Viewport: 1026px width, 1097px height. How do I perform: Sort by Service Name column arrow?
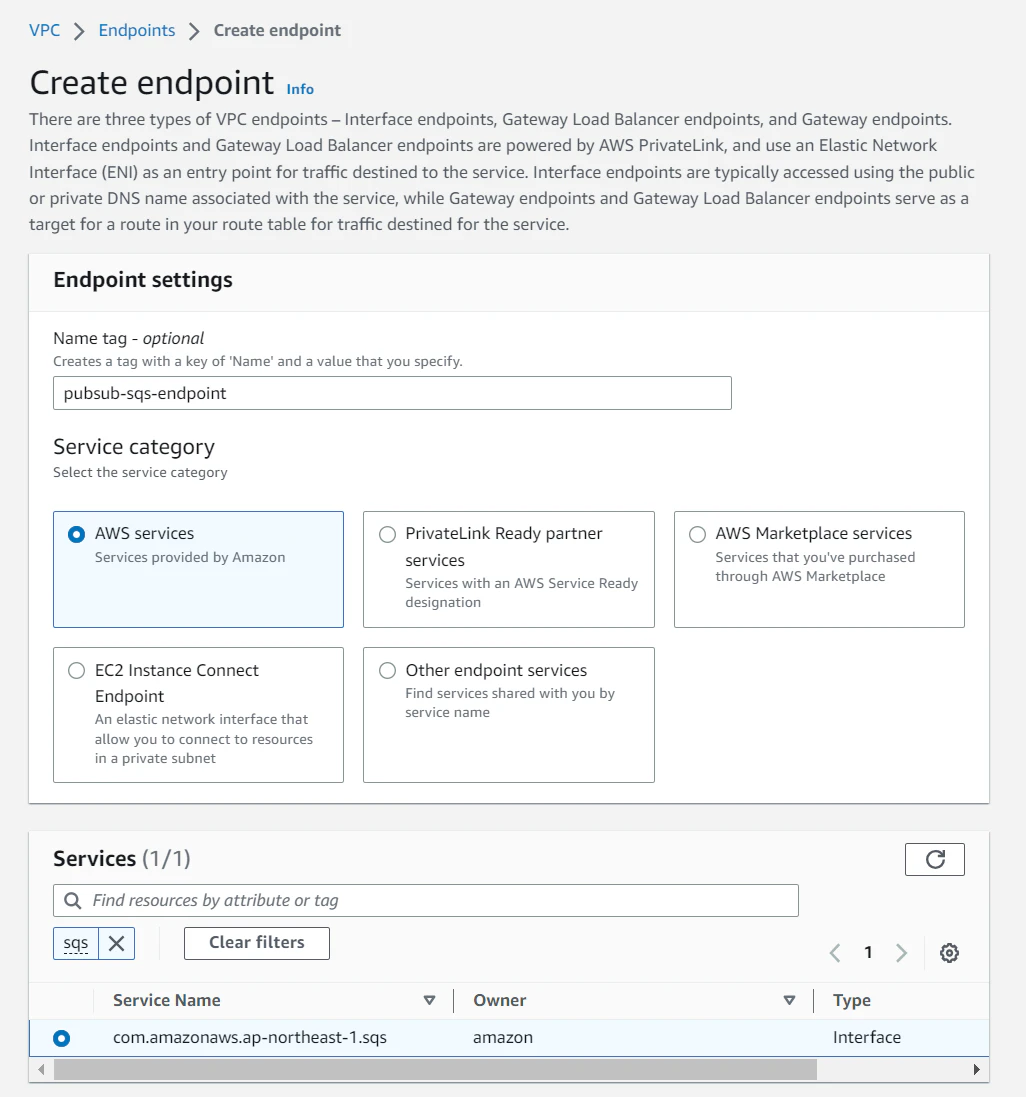coord(429,1000)
